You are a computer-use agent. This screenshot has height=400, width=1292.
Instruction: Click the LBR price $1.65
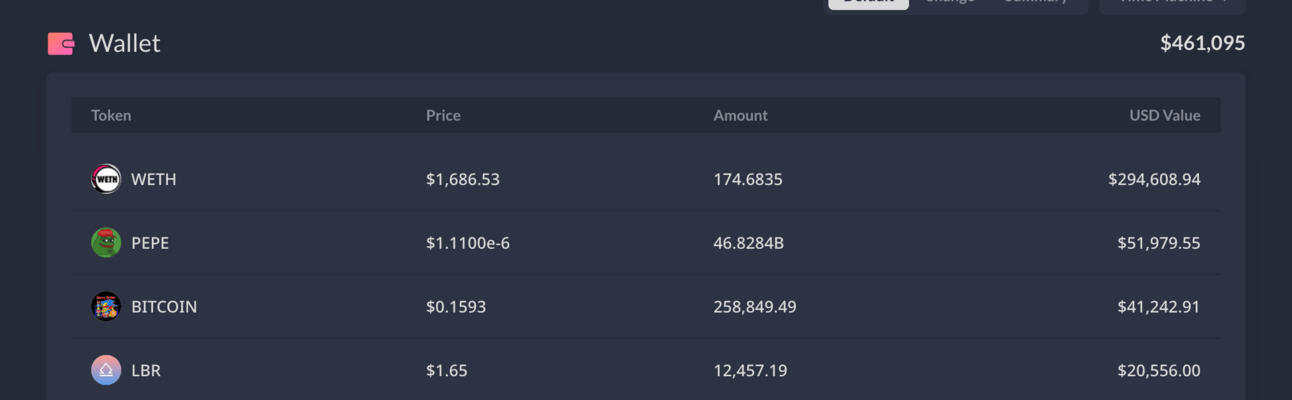click(x=447, y=371)
